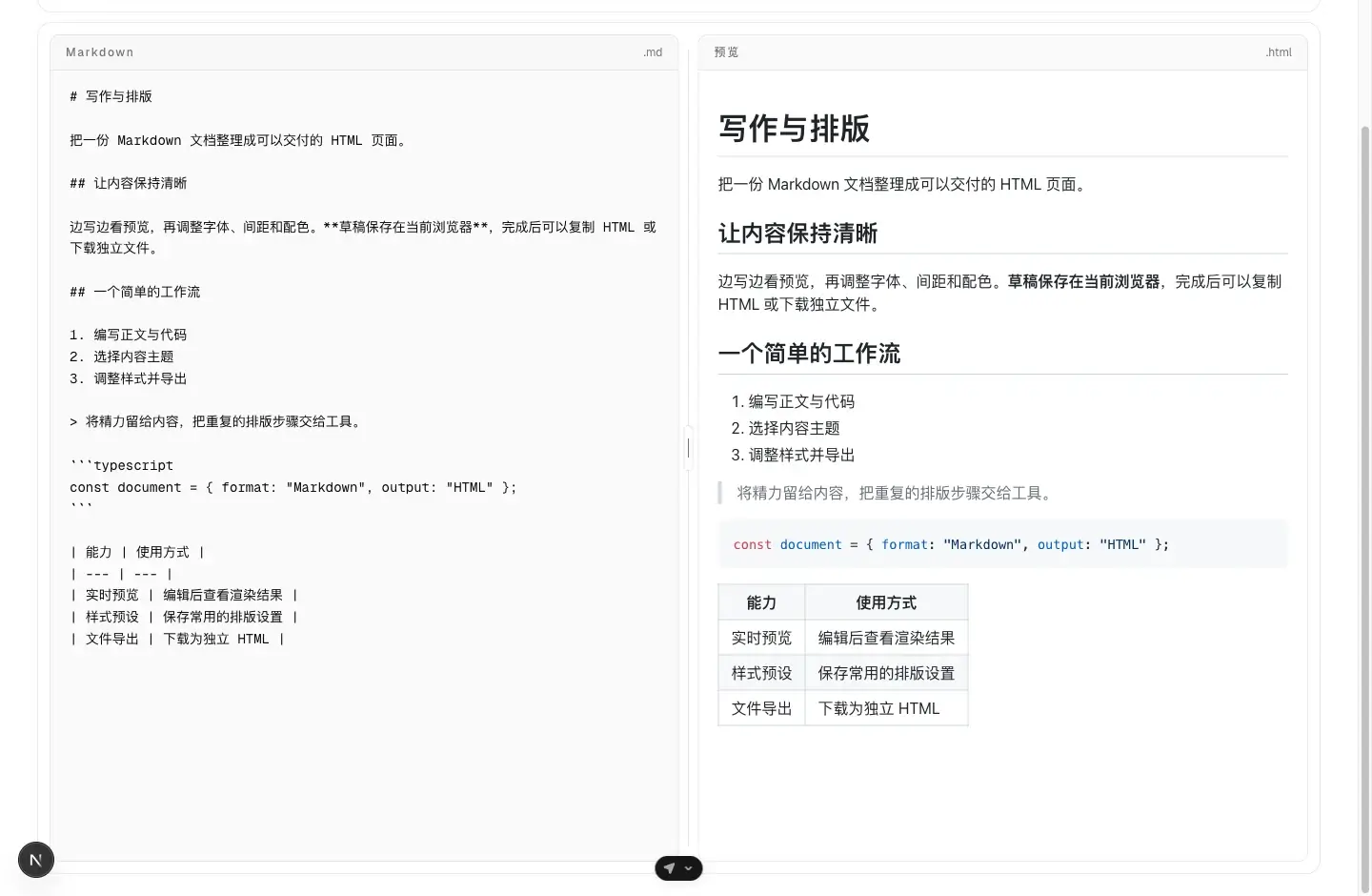
Task: Click the '让内容保持清晰' heading in preview
Action: click(x=797, y=234)
